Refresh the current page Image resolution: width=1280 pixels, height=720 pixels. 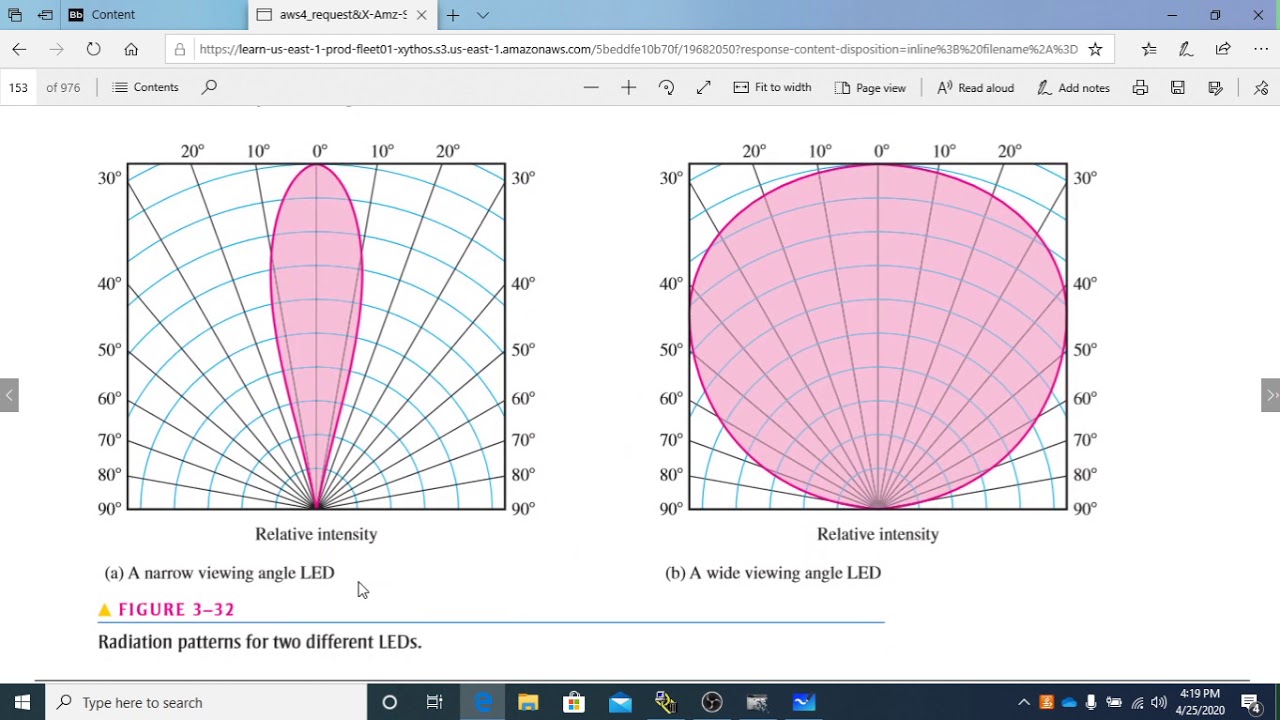pos(93,49)
